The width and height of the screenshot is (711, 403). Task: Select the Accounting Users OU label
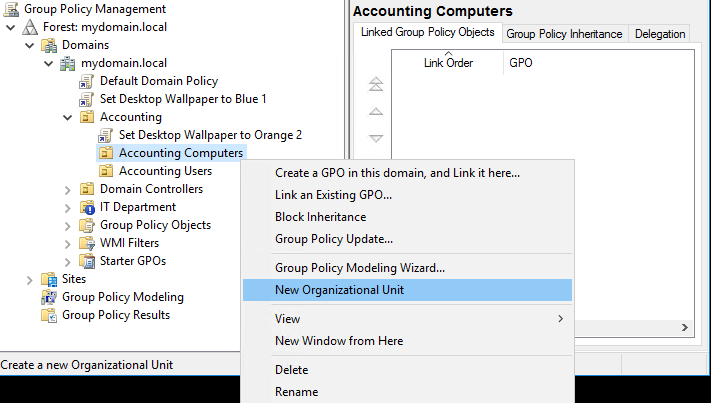(x=166, y=171)
